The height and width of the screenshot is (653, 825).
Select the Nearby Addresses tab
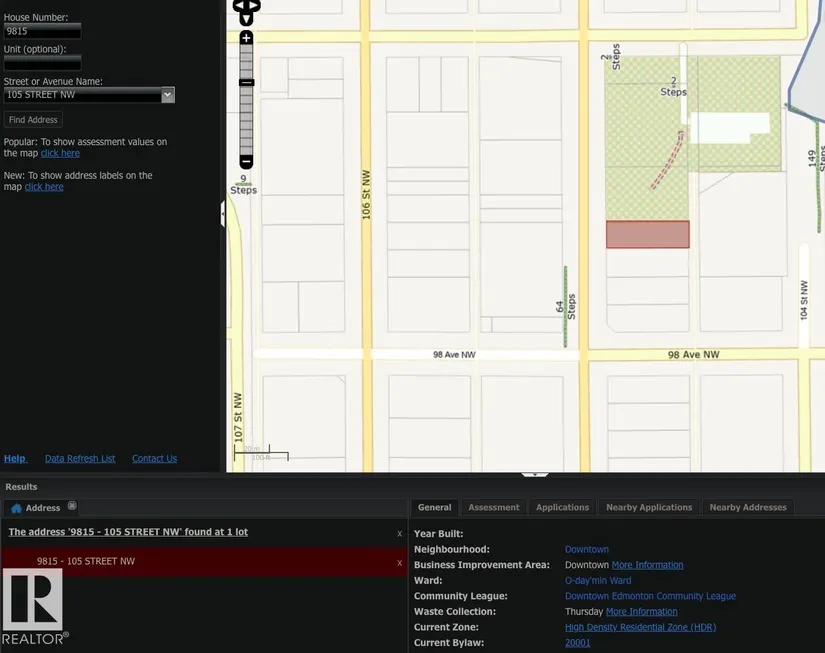pos(747,508)
